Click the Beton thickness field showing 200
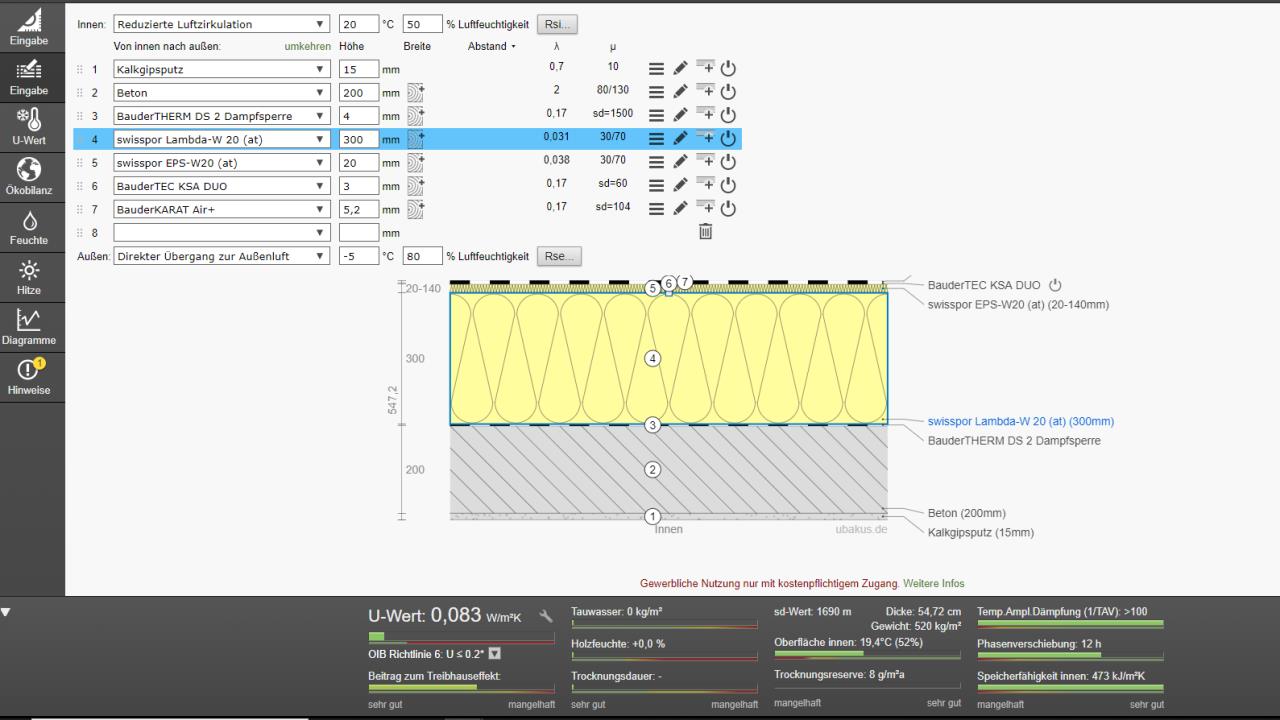1280x720 pixels. (x=359, y=93)
